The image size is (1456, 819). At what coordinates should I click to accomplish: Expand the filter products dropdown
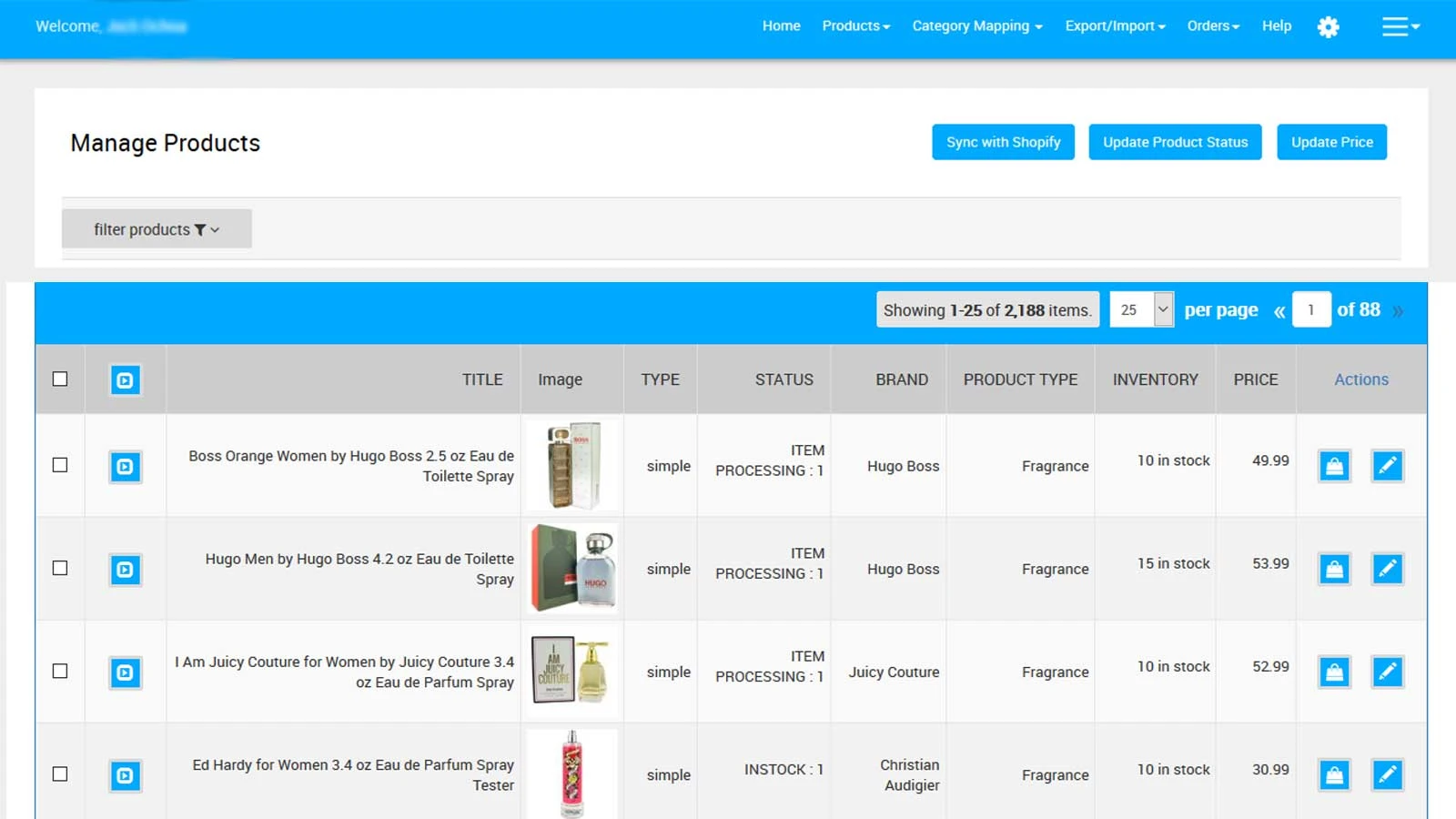tap(157, 229)
